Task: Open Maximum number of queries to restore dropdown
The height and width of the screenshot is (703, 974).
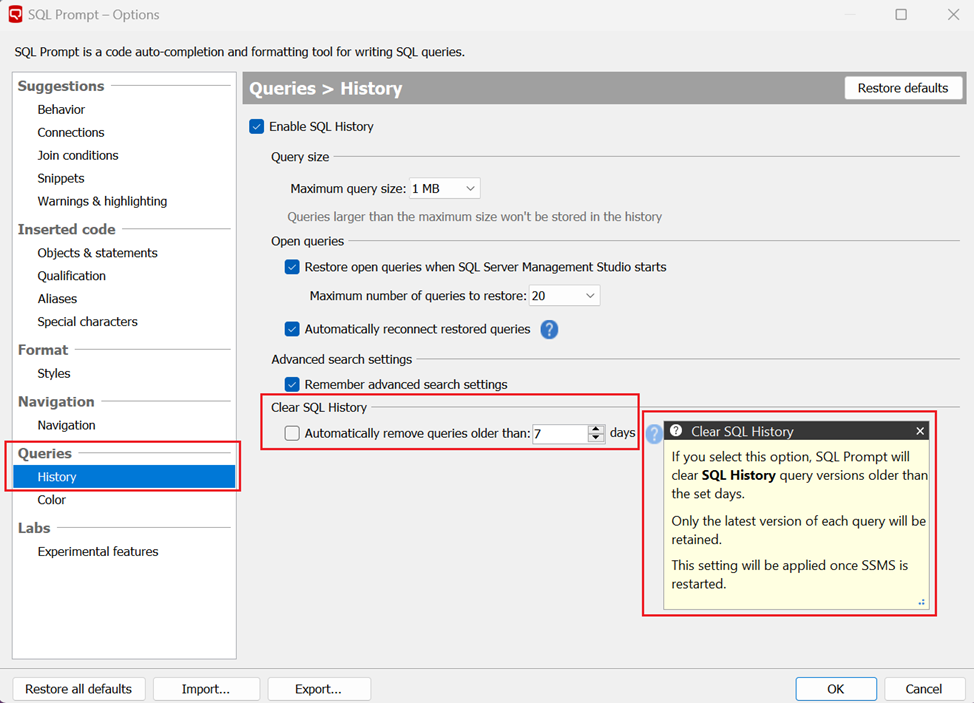Action: (564, 296)
